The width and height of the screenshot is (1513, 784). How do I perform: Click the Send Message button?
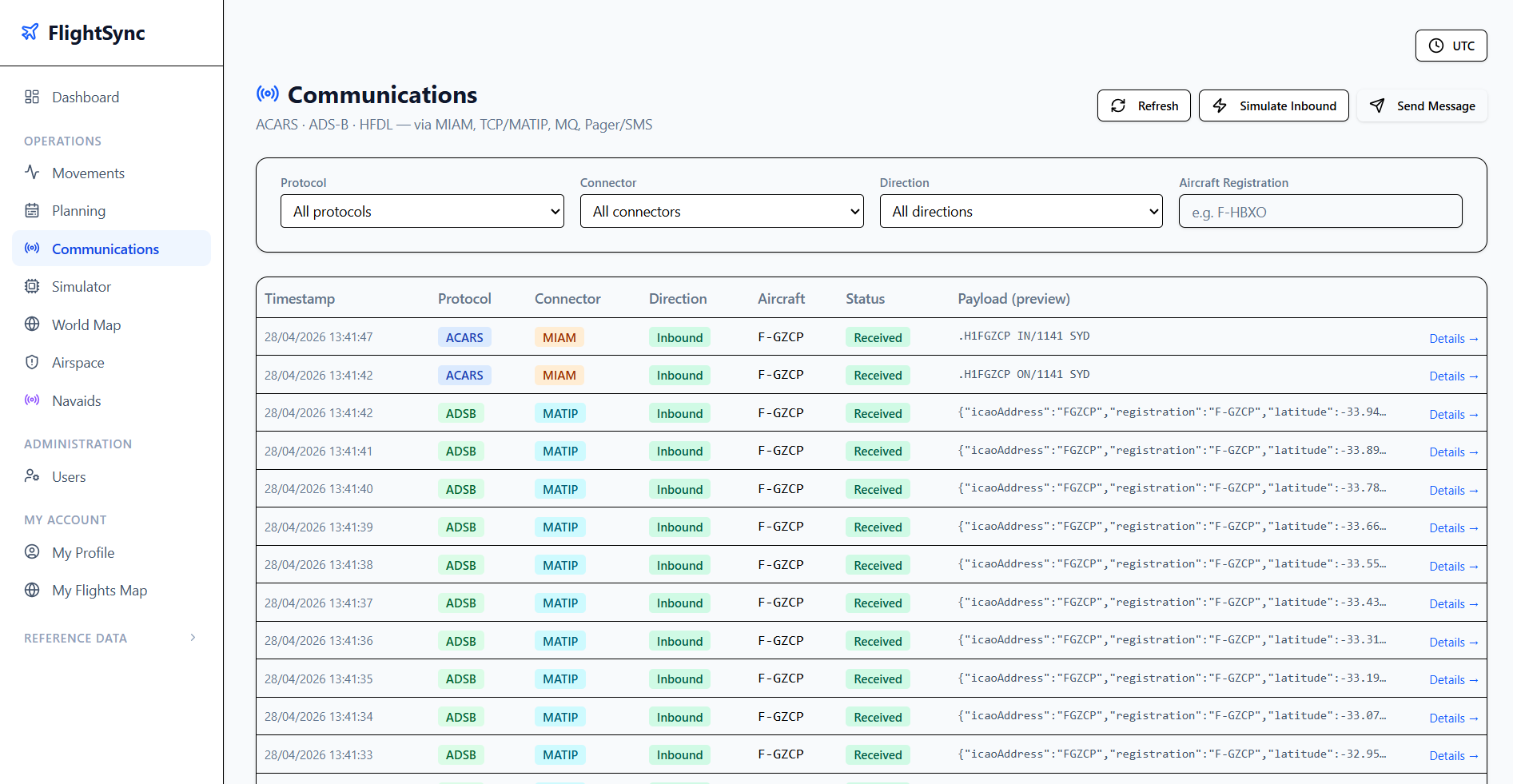[1422, 105]
